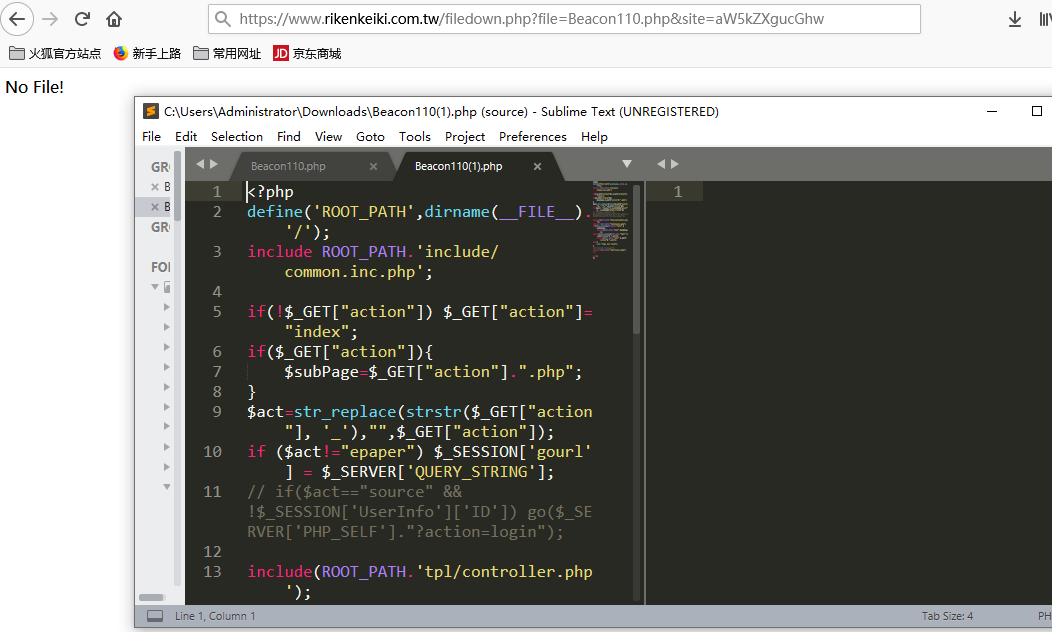Click the sidebar vertical scrollbar
1052x632 pixels.
(x=178, y=187)
